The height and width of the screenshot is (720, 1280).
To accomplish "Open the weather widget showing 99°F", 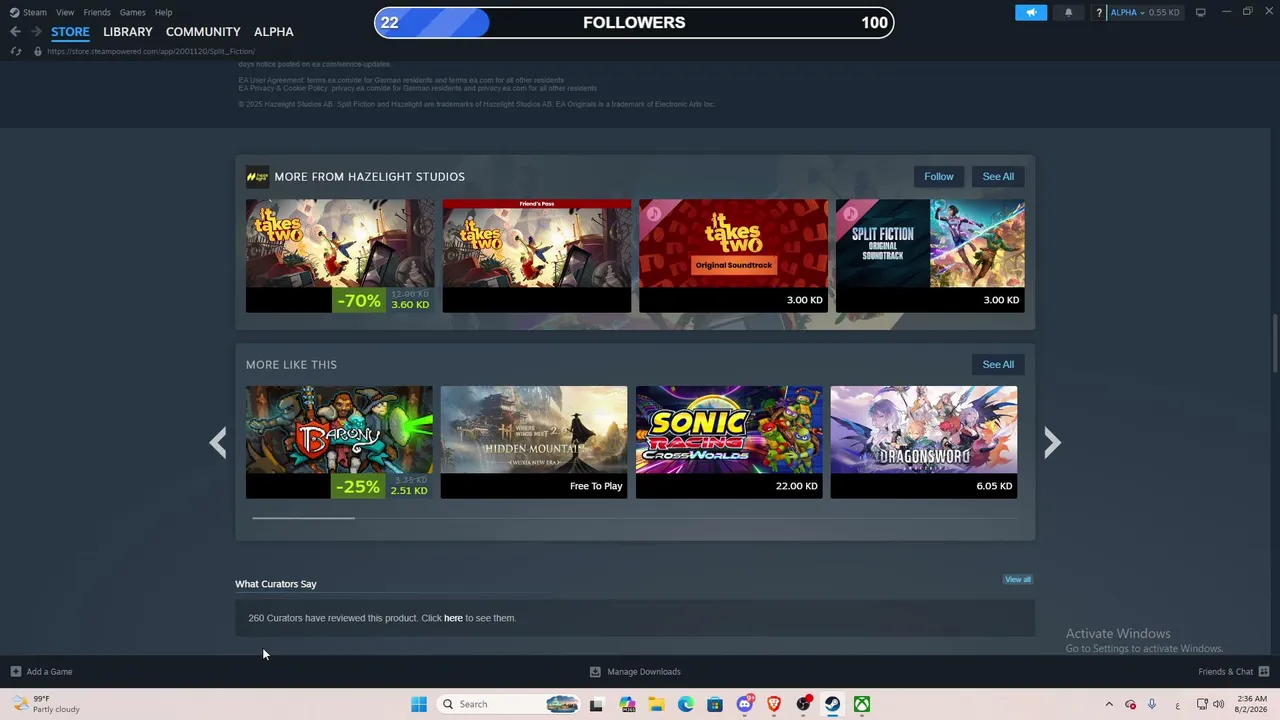I will [46, 704].
